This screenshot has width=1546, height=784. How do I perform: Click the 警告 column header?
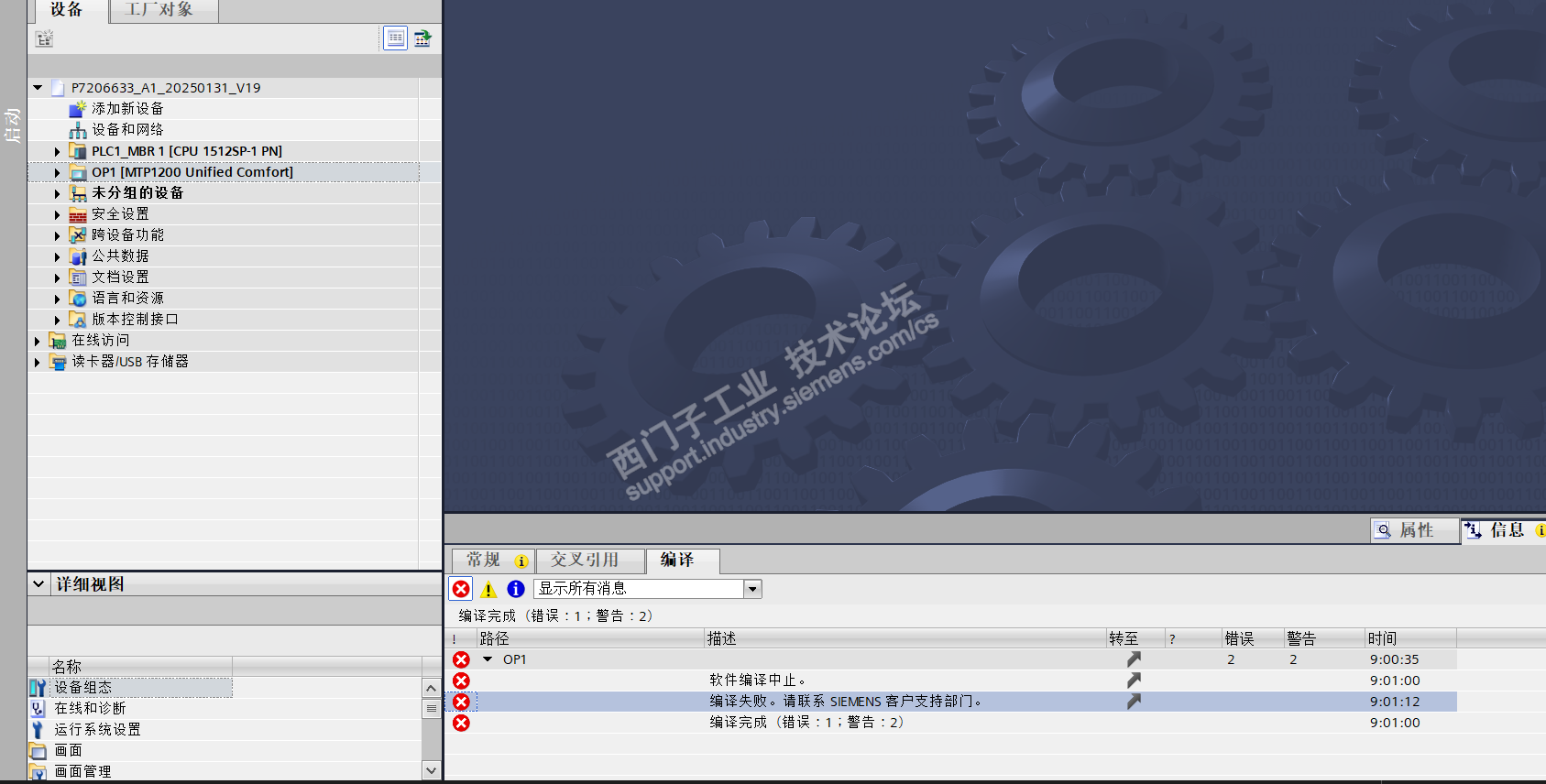click(x=1324, y=638)
